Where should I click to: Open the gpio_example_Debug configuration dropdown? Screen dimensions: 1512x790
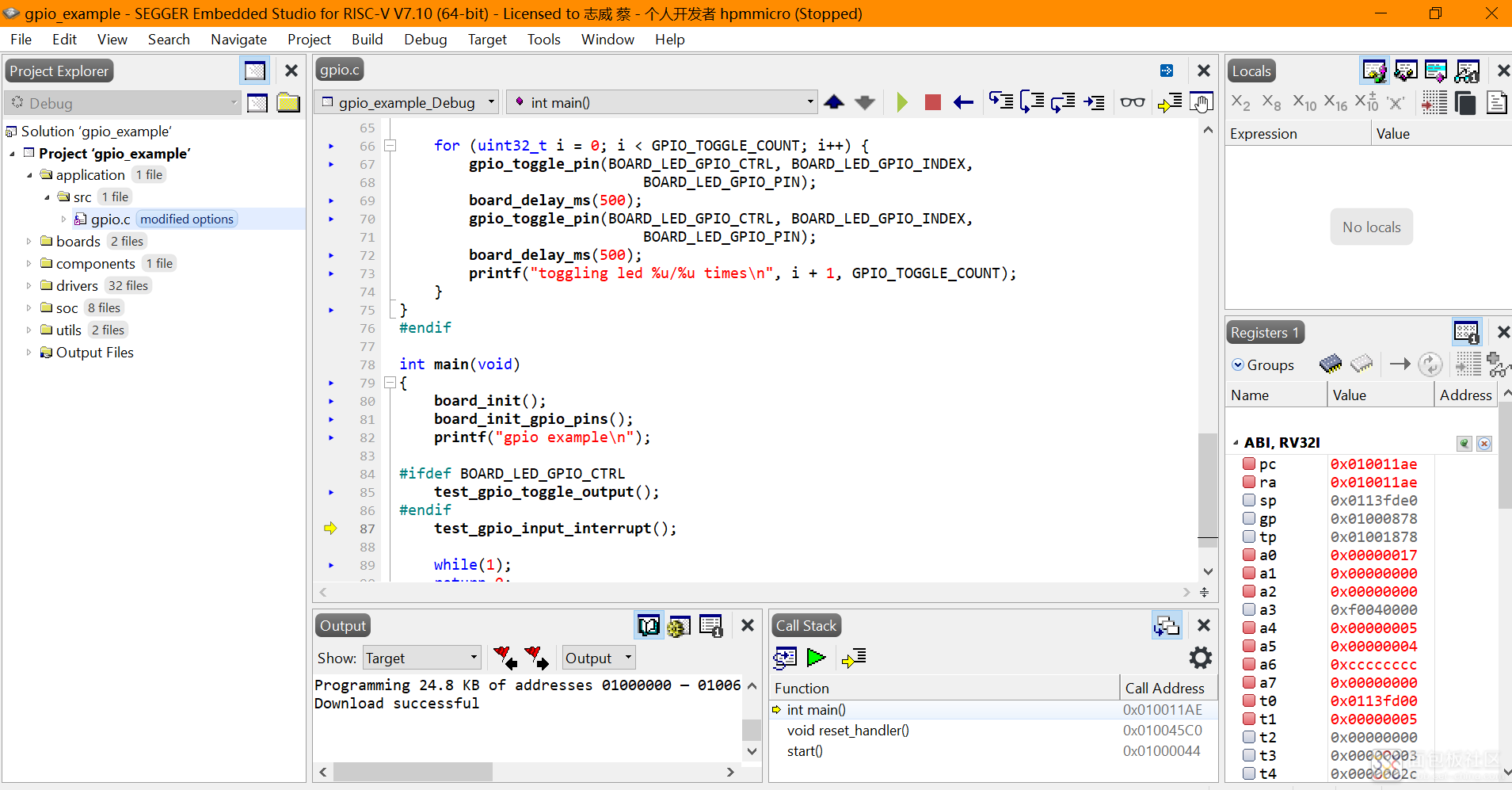[x=407, y=102]
